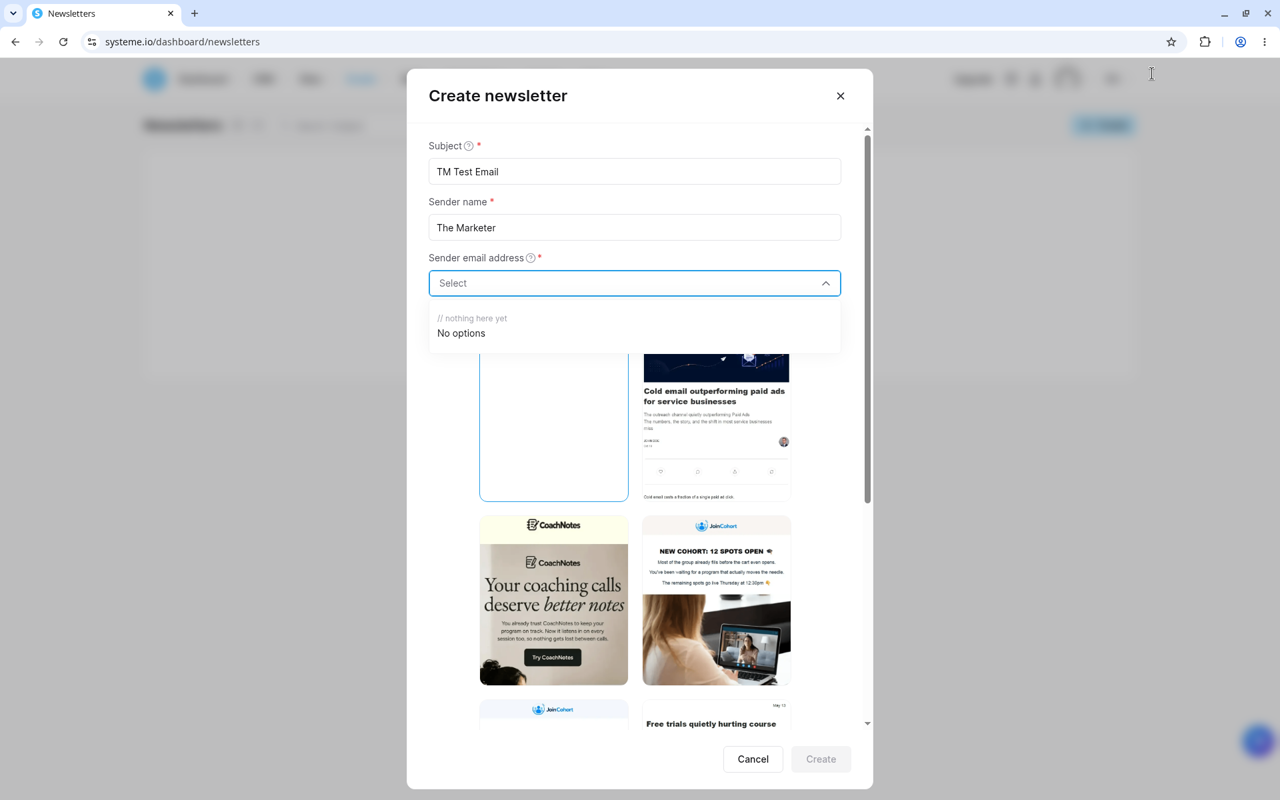Screen dimensions: 1280x800
Task: Edit the Subject field 'TM Test Email'
Action: click(x=634, y=172)
